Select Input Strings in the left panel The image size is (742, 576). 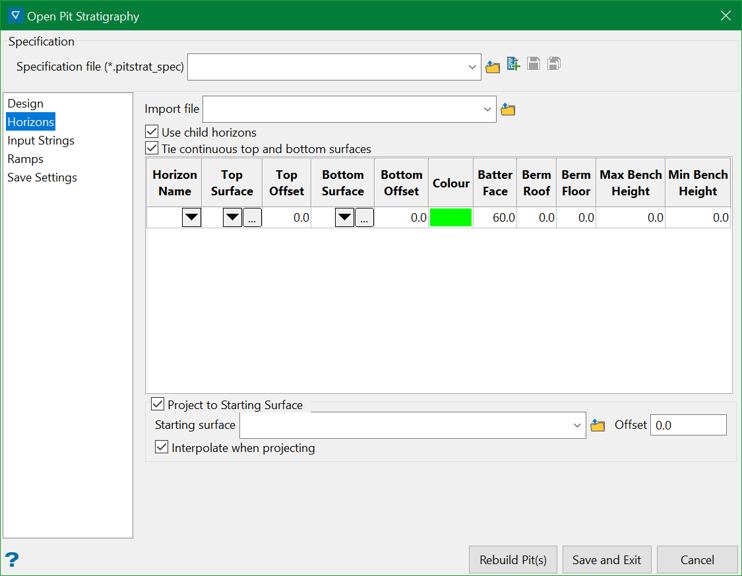pos(41,141)
